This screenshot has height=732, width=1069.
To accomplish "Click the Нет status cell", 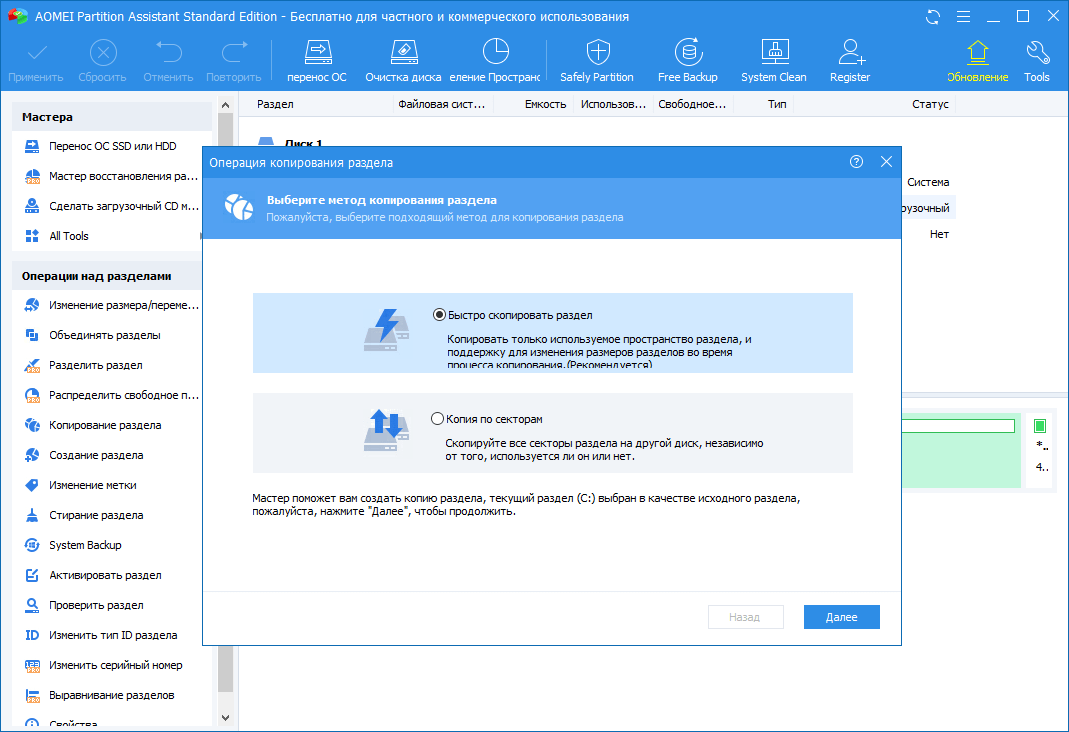I will [x=939, y=234].
